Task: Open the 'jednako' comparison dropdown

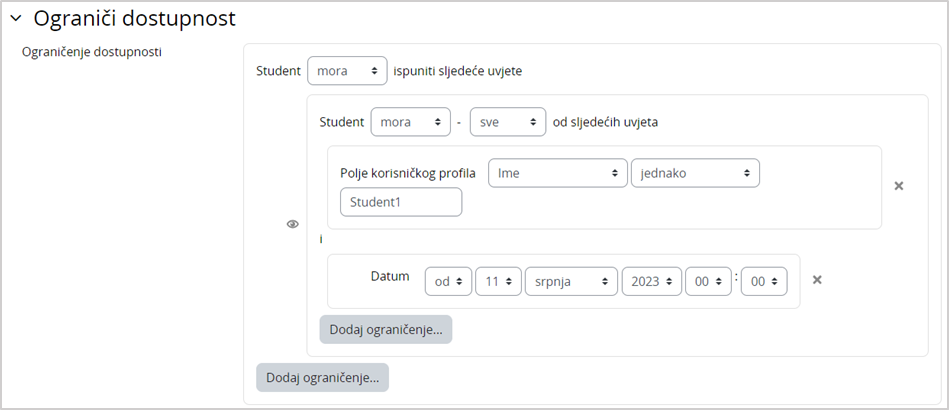Action: [694, 173]
